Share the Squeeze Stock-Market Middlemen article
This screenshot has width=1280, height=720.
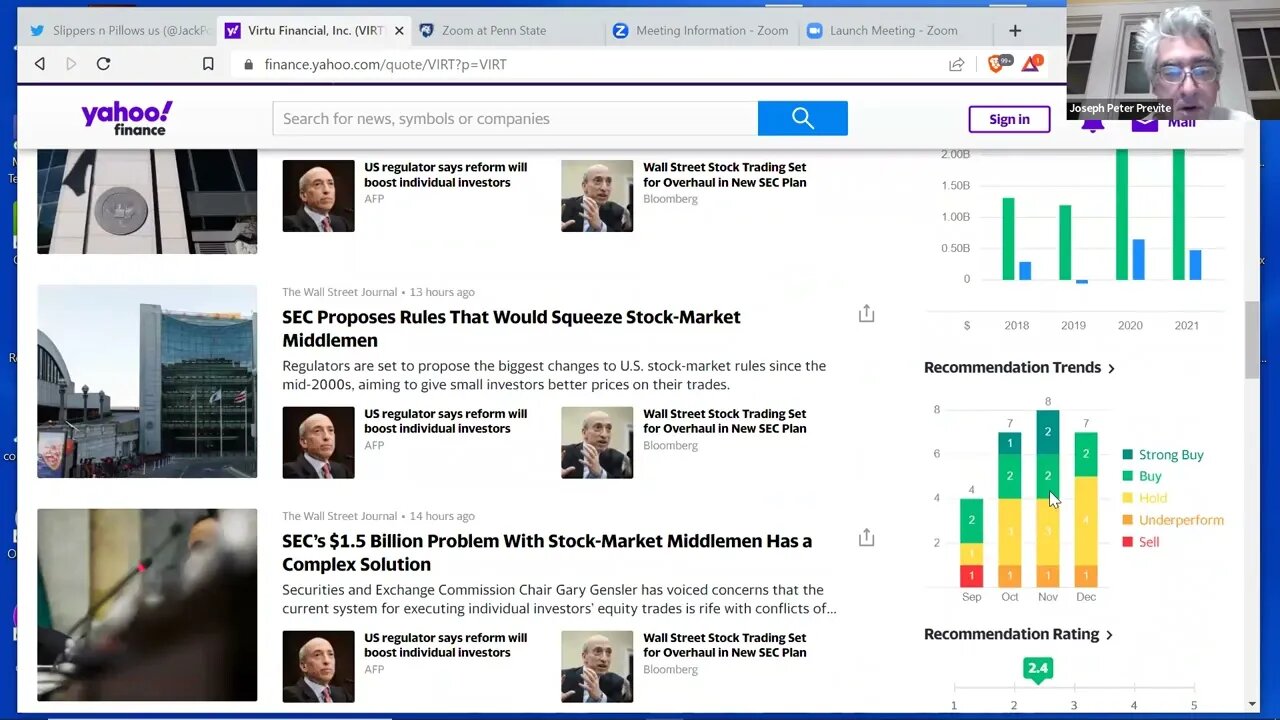(866, 314)
